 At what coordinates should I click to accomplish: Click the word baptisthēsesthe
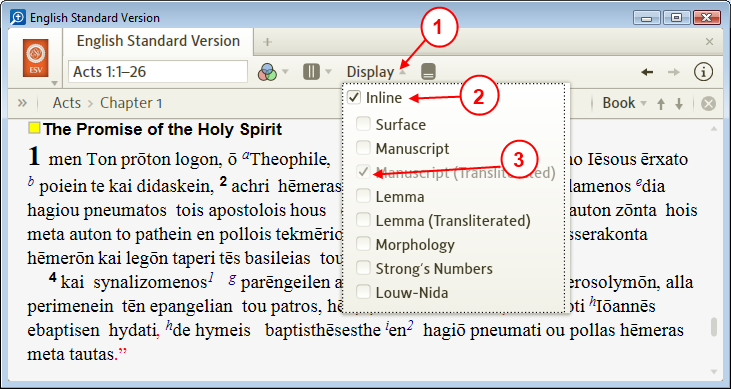coord(323,331)
